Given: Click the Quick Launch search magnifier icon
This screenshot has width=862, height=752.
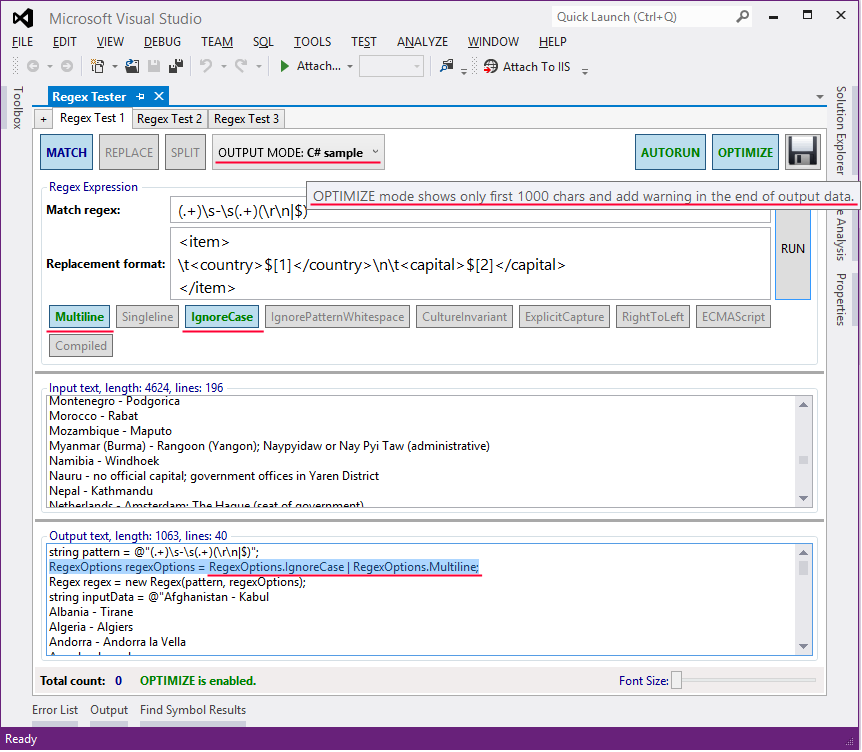Looking at the screenshot, I should tap(742, 16).
